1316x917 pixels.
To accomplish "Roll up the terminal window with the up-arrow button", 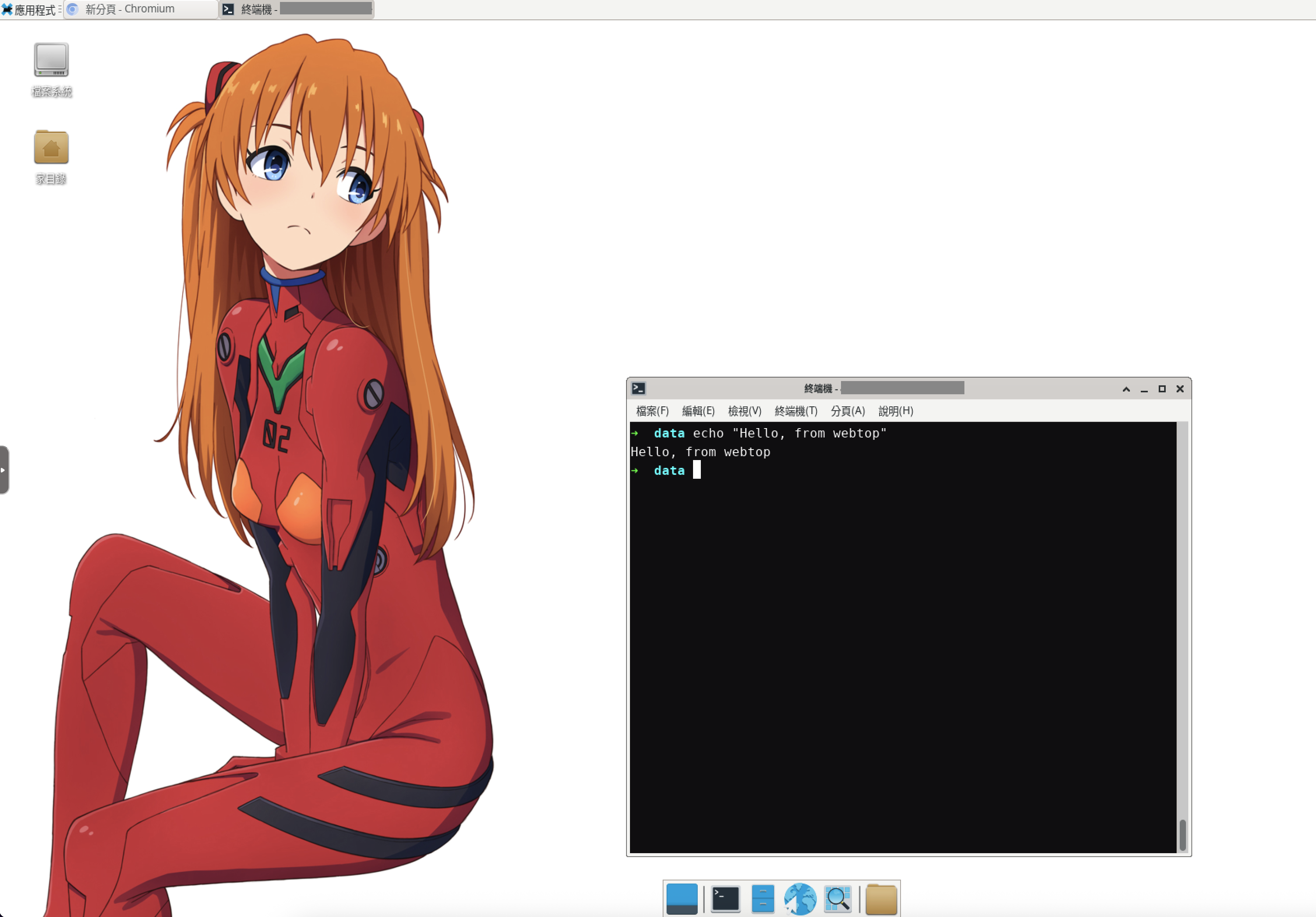I will coord(1126,388).
